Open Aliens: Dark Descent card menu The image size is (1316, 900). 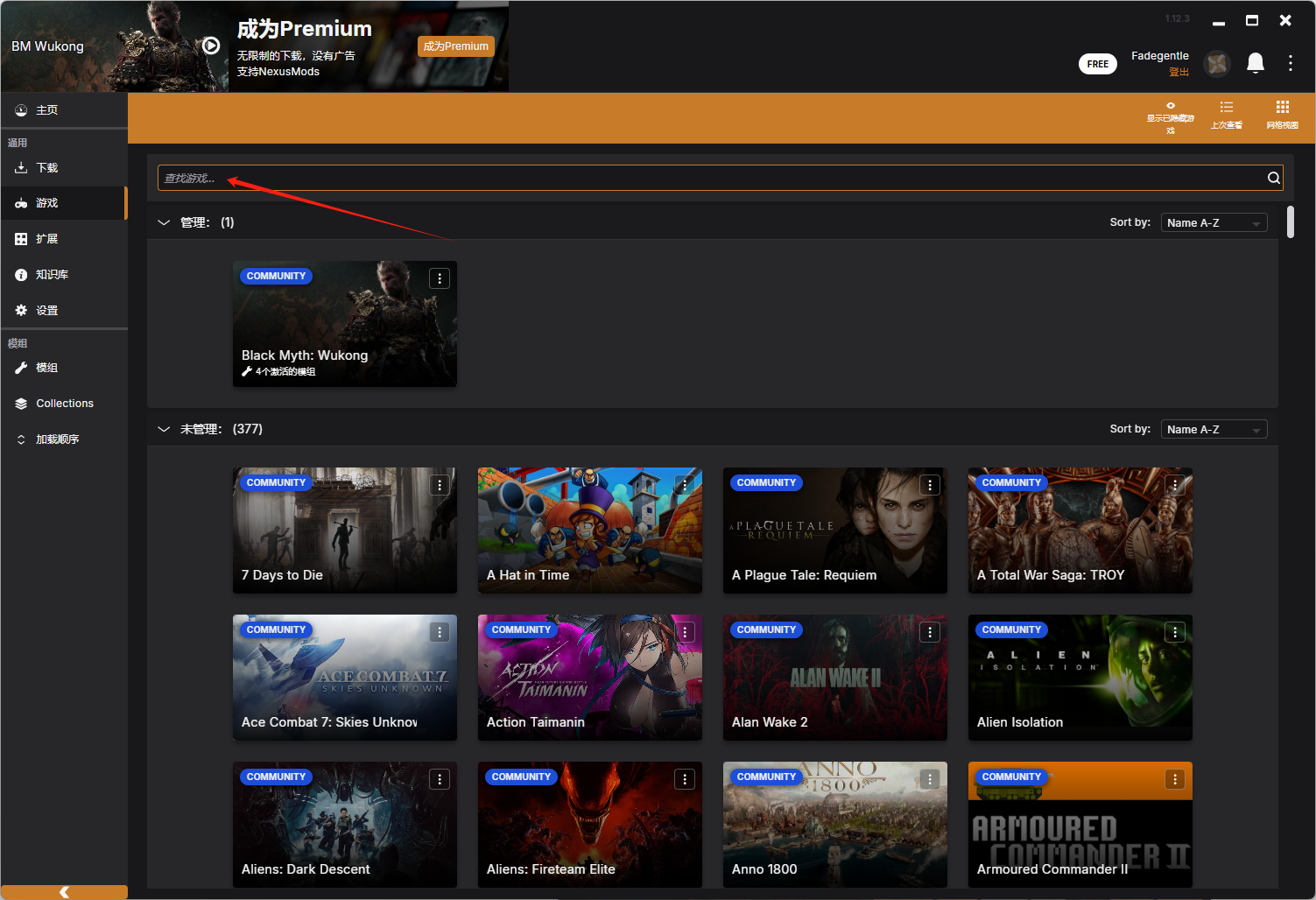coord(440,779)
